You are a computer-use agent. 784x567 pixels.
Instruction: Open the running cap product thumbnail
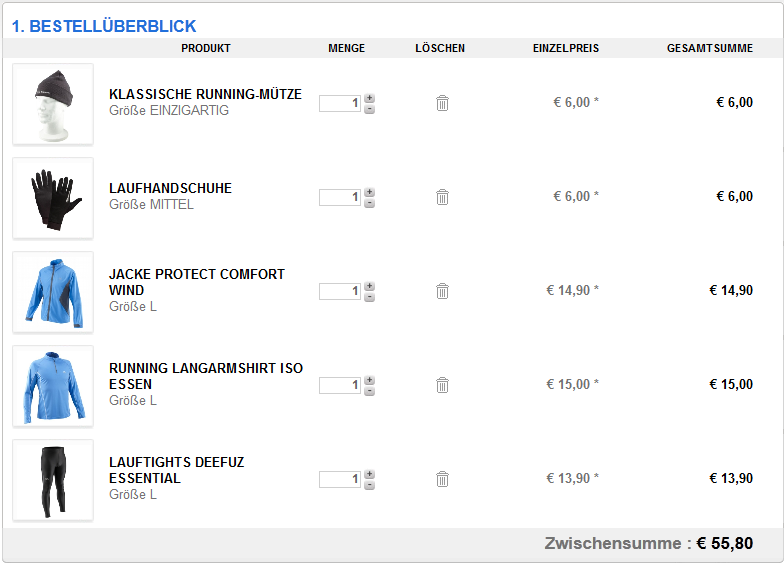pyautogui.click(x=53, y=104)
